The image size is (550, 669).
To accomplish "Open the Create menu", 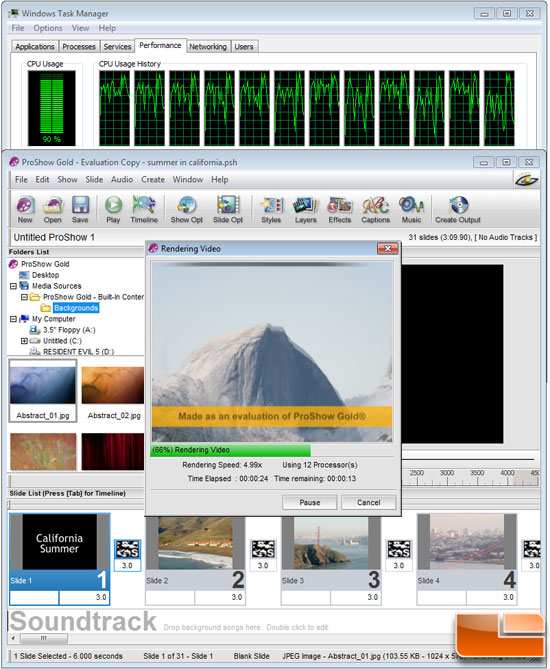I will pos(153,180).
